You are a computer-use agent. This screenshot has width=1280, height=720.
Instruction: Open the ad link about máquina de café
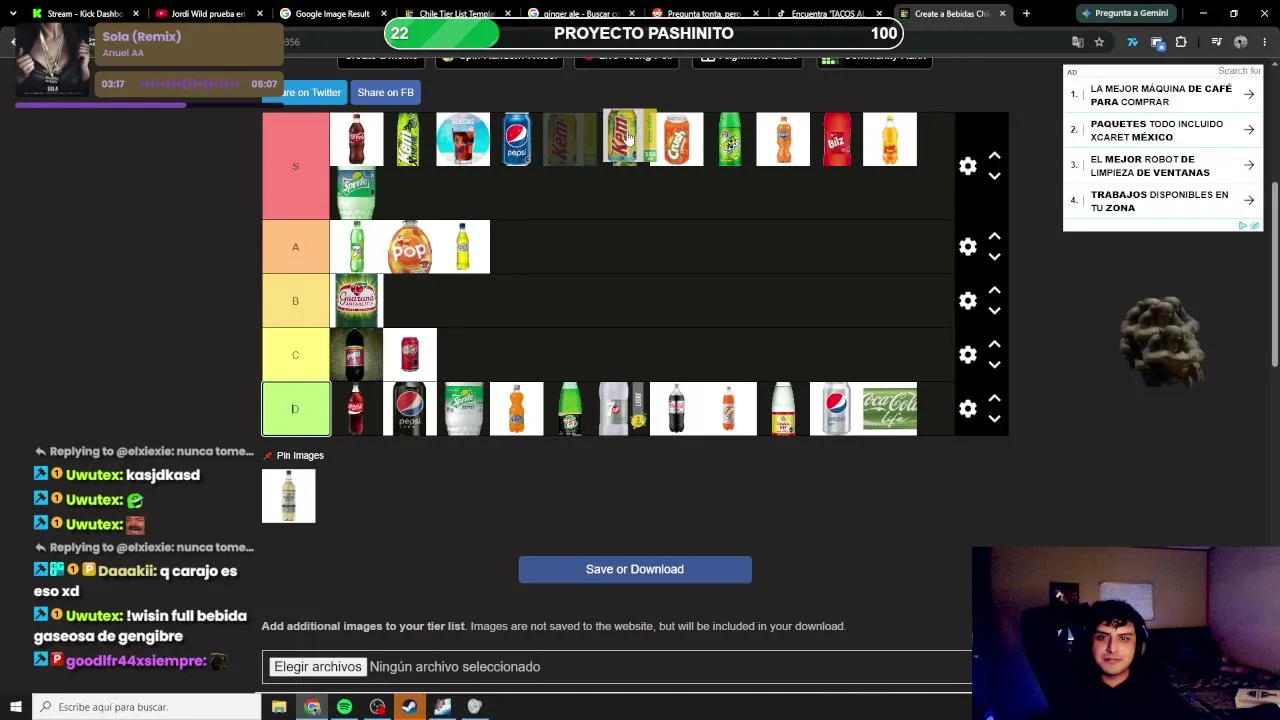pyautogui.click(x=1162, y=95)
